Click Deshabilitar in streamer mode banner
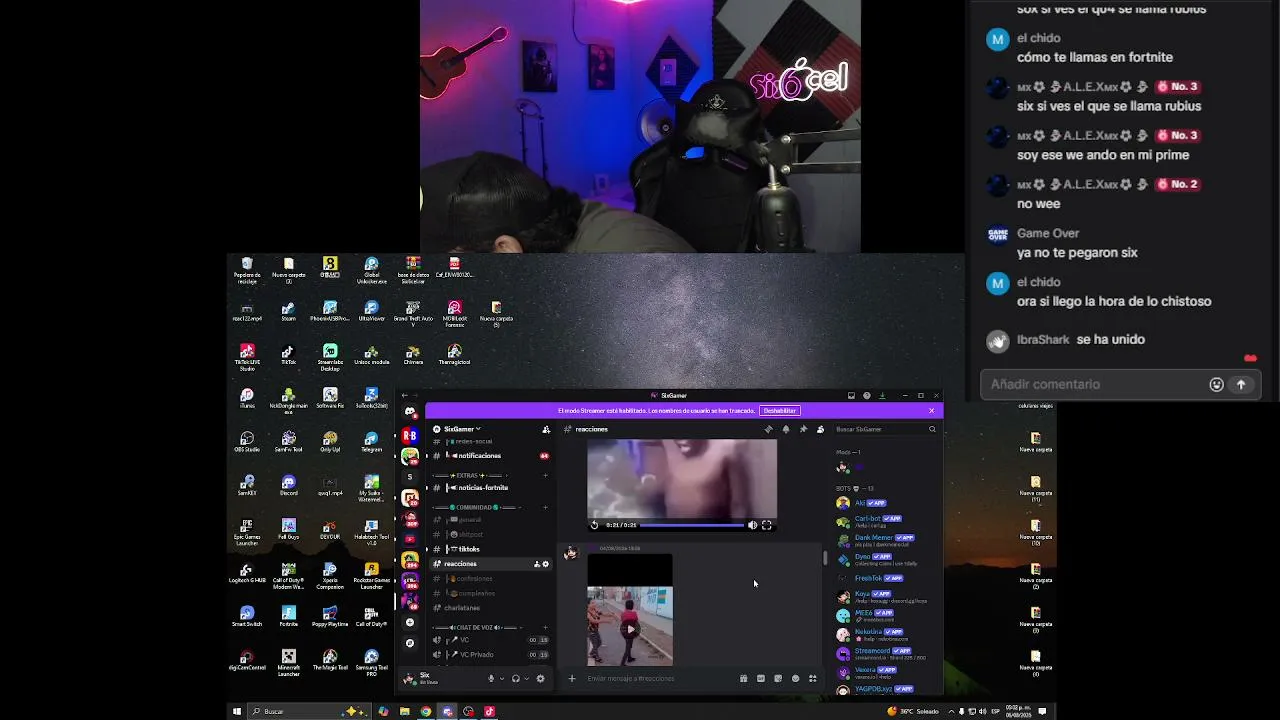Image resolution: width=1280 pixels, height=720 pixels. 780,411
